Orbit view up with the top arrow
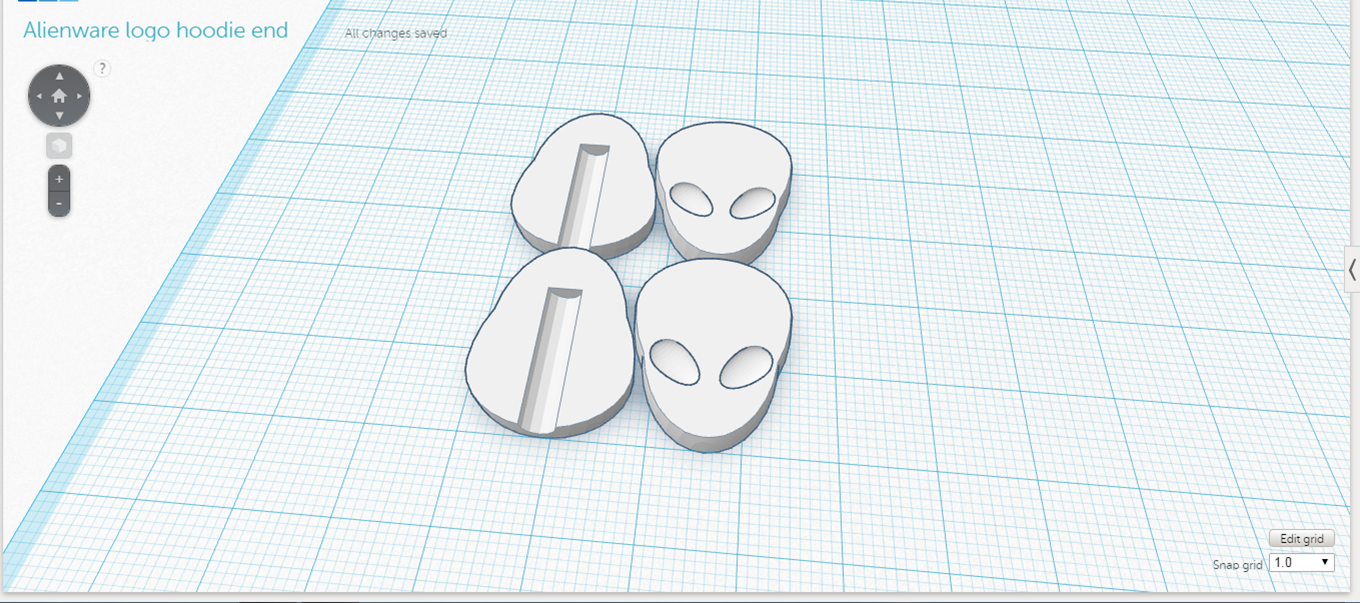The image size is (1360, 603). click(59, 76)
